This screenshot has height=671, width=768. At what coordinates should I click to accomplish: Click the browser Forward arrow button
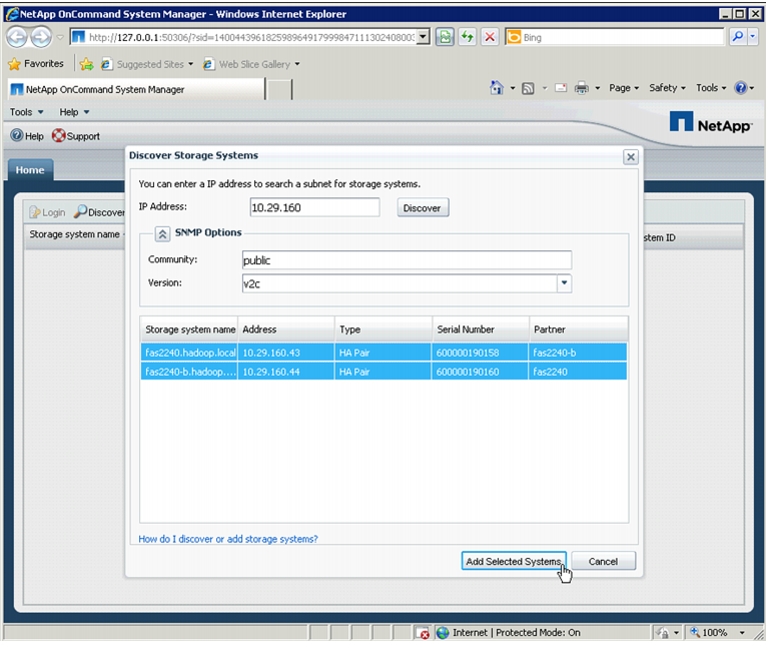click(41, 37)
